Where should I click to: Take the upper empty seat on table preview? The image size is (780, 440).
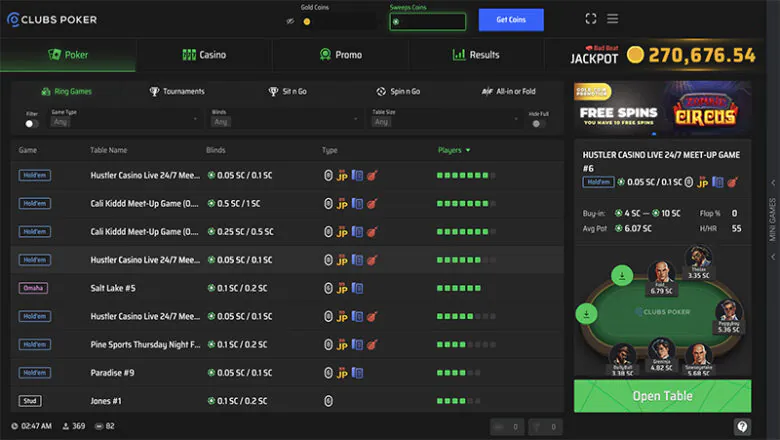point(622,275)
